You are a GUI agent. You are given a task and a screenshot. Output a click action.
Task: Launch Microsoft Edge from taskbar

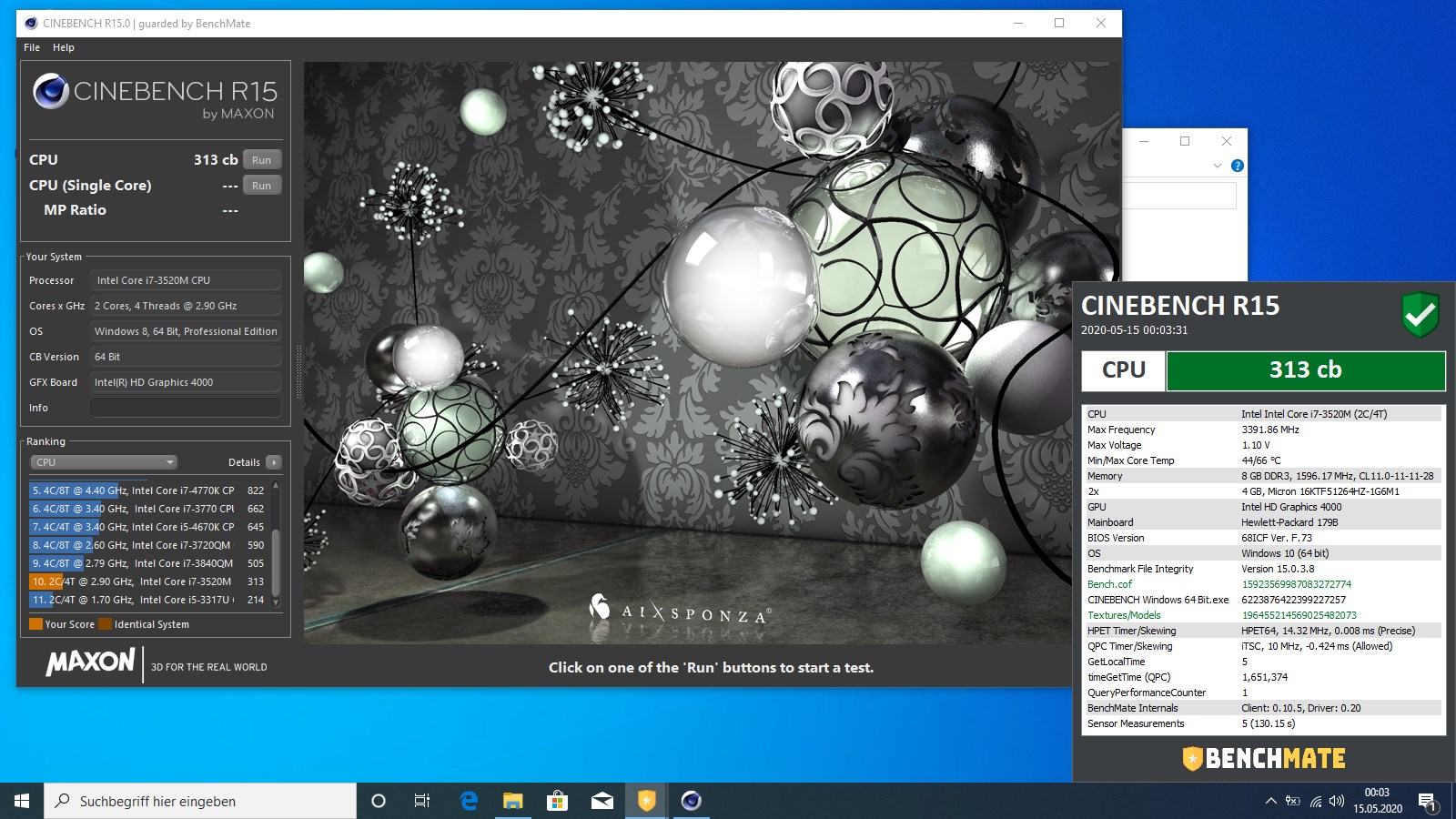(469, 801)
